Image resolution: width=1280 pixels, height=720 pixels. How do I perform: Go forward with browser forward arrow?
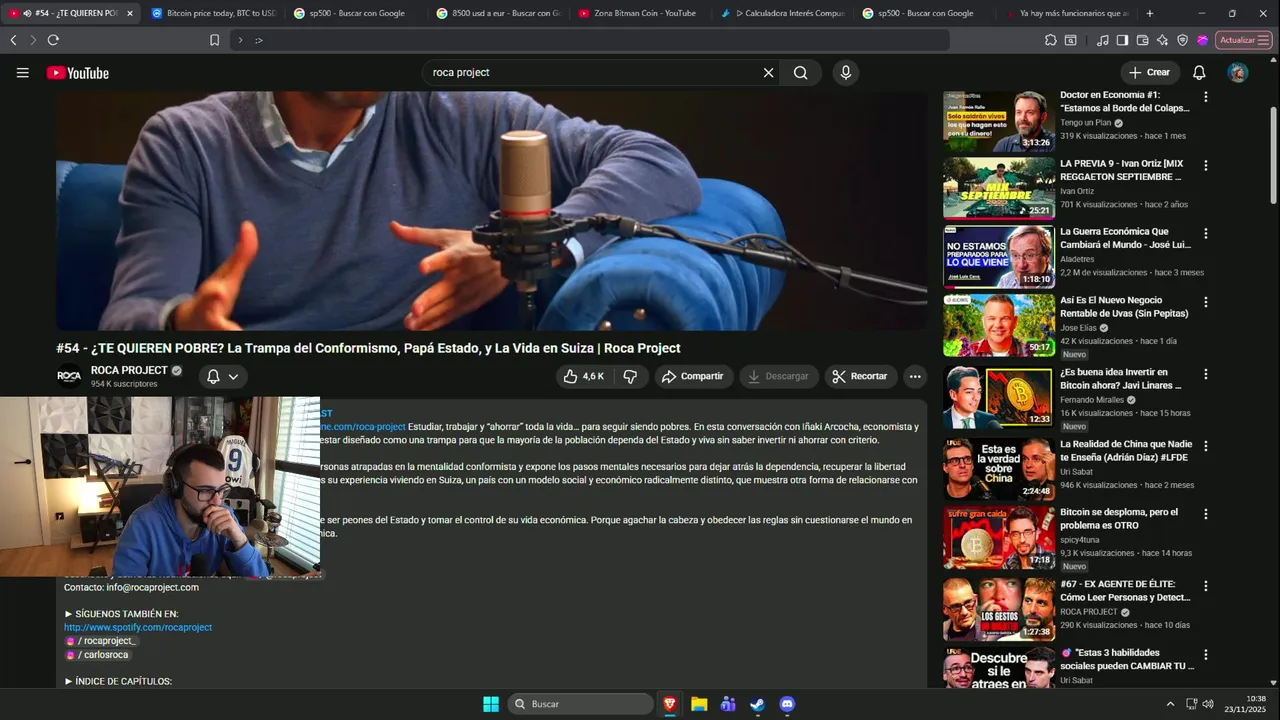33,40
